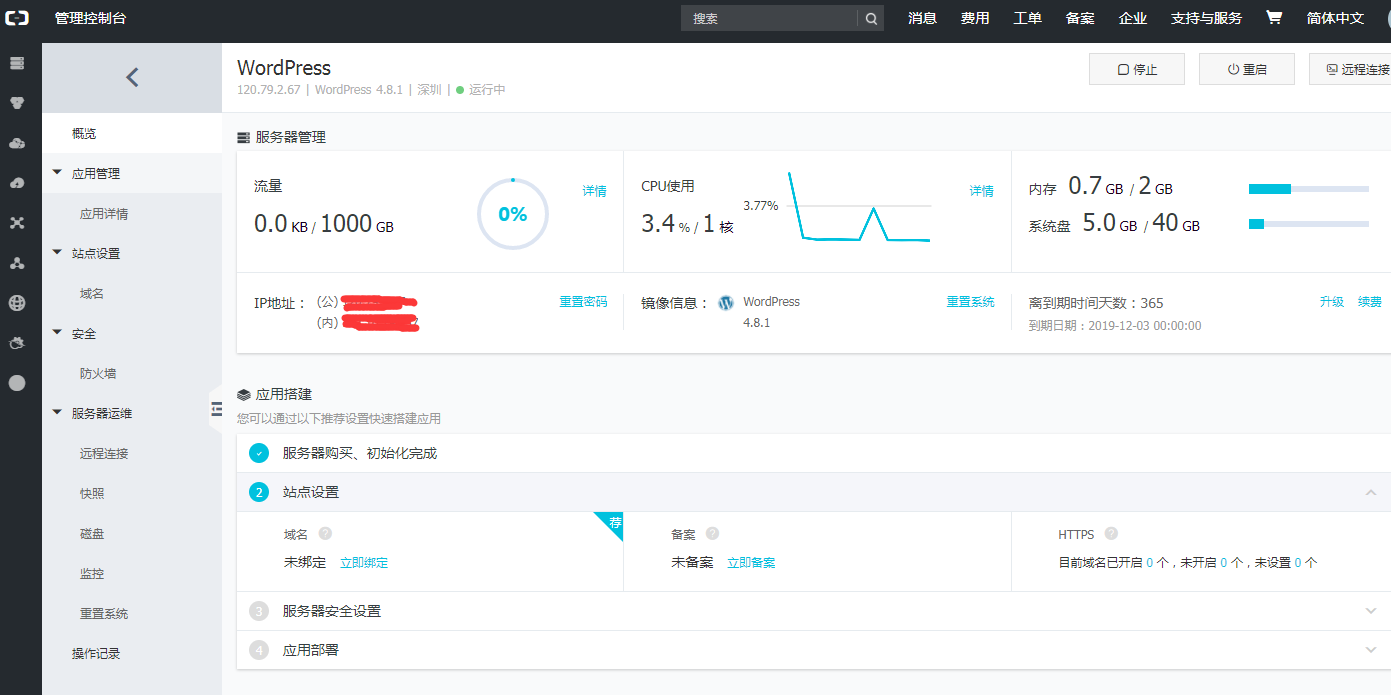Click the icon below the globe icon

click(x=17, y=343)
